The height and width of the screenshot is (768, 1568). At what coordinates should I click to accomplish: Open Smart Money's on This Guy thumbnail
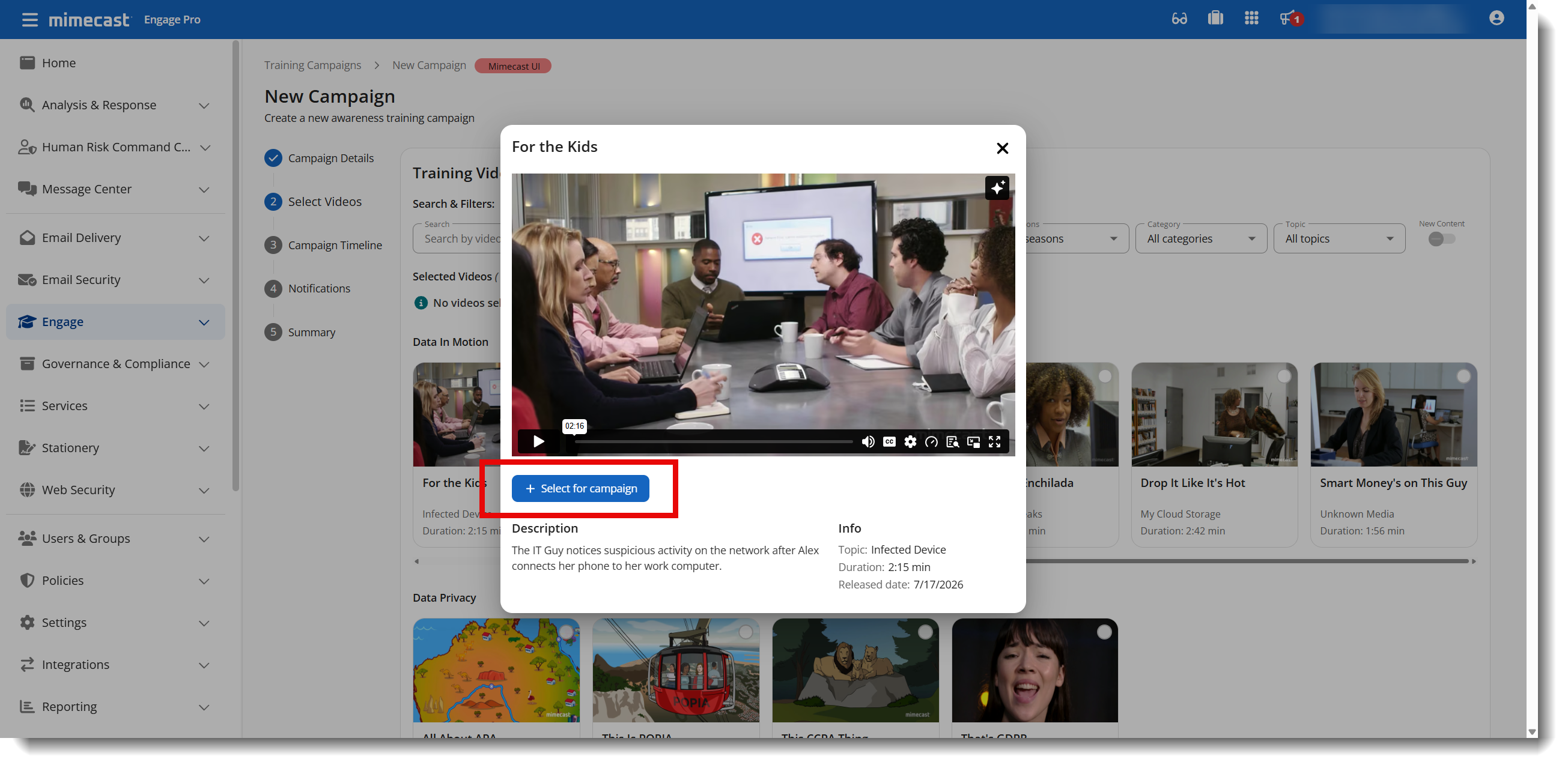[1393, 415]
